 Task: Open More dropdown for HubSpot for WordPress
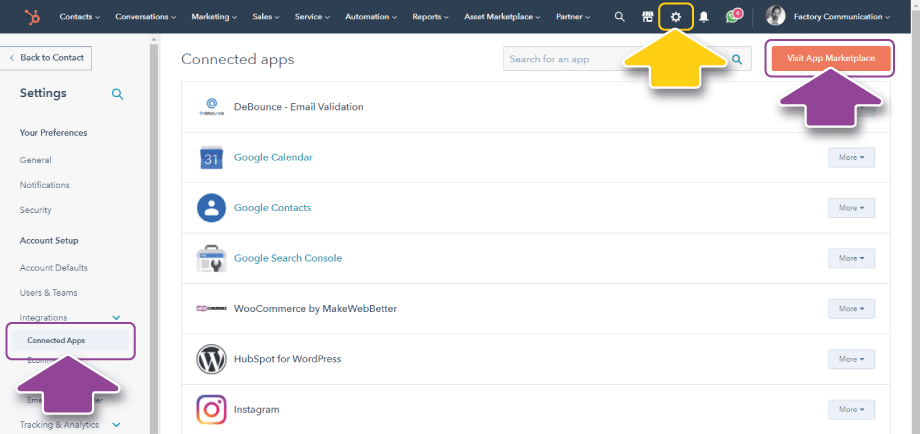[x=851, y=360]
